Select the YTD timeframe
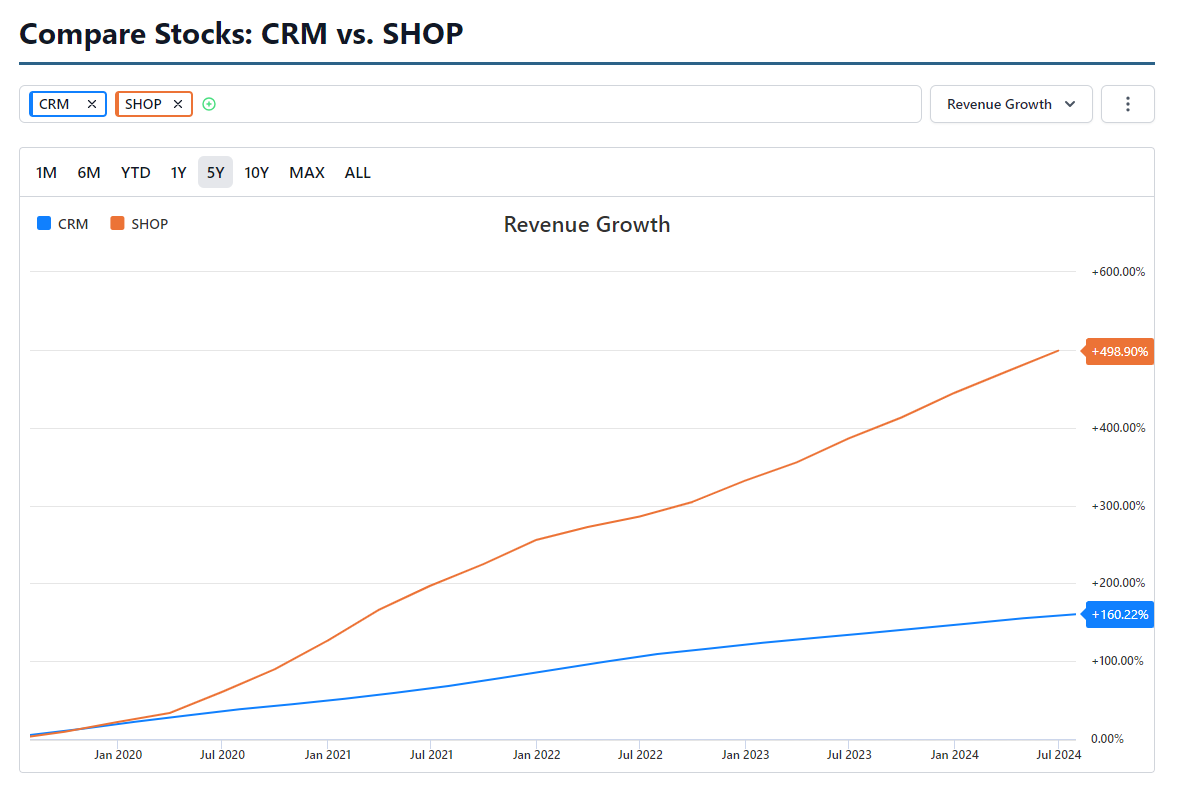Viewport: 1204px width, 800px height. pyautogui.click(x=135, y=172)
